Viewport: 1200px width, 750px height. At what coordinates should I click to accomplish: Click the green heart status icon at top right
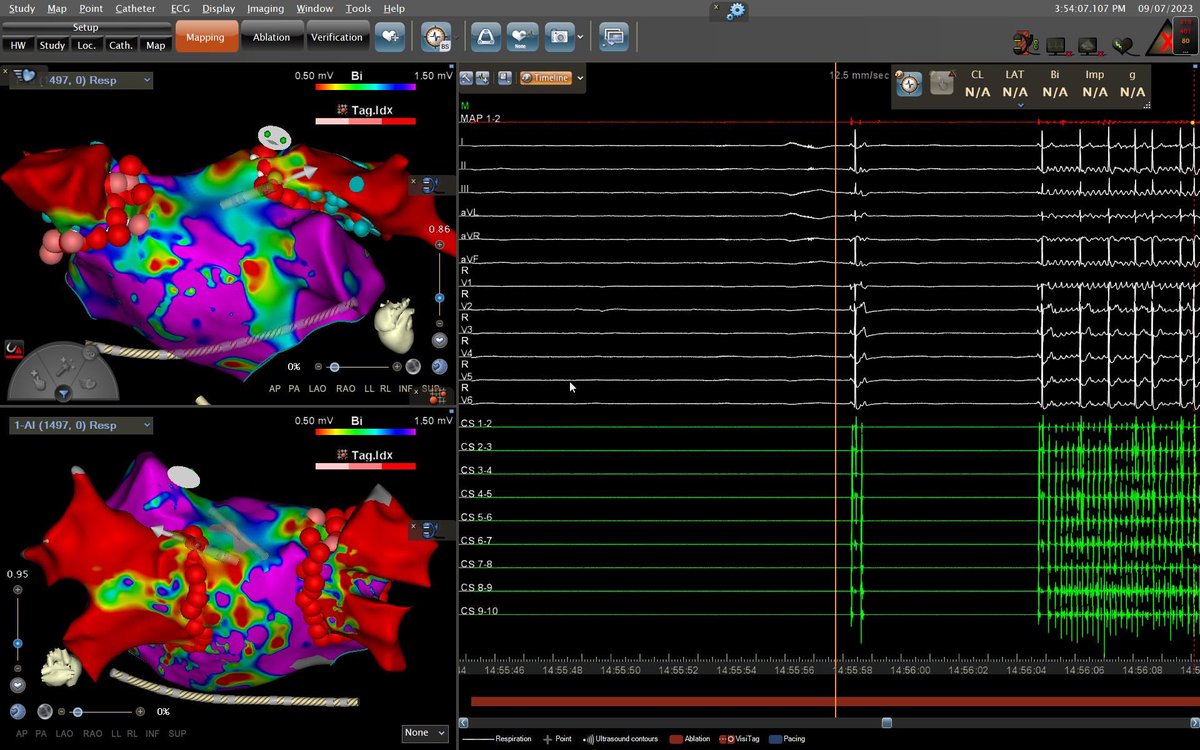pos(1125,45)
